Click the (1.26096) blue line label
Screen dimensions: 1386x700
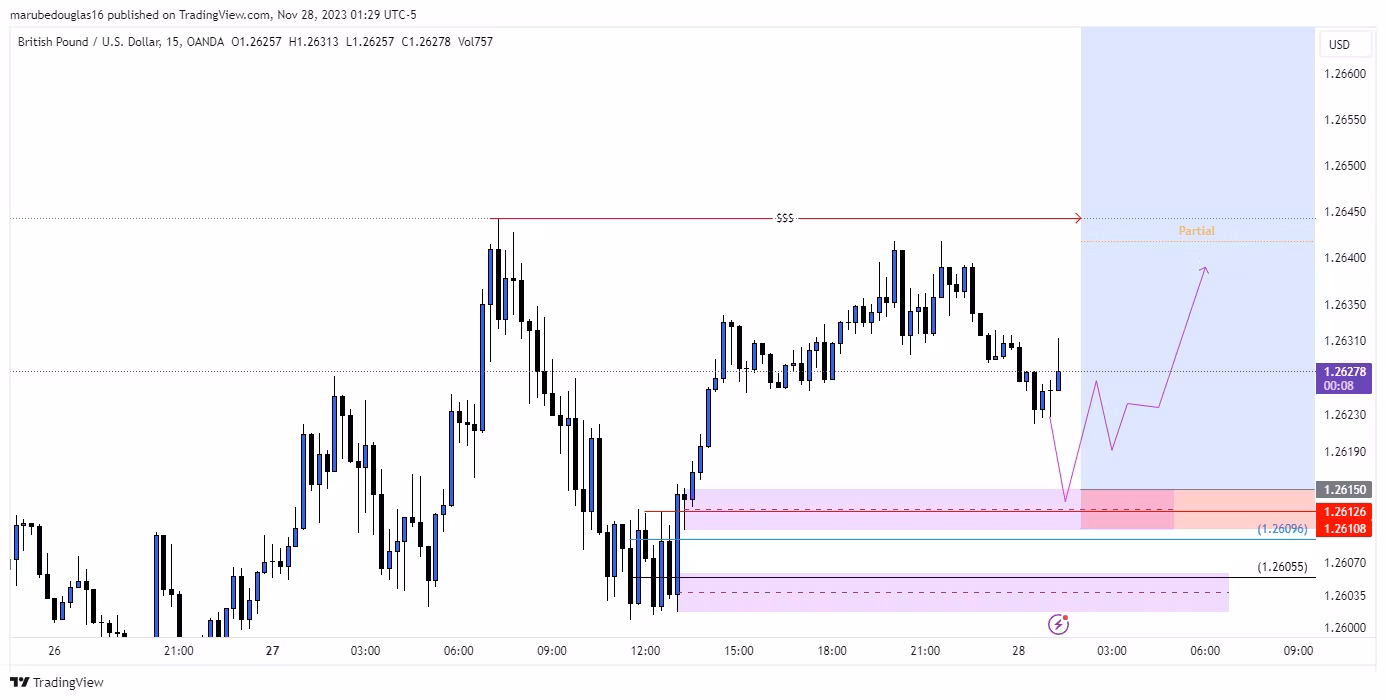tap(1282, 529)
